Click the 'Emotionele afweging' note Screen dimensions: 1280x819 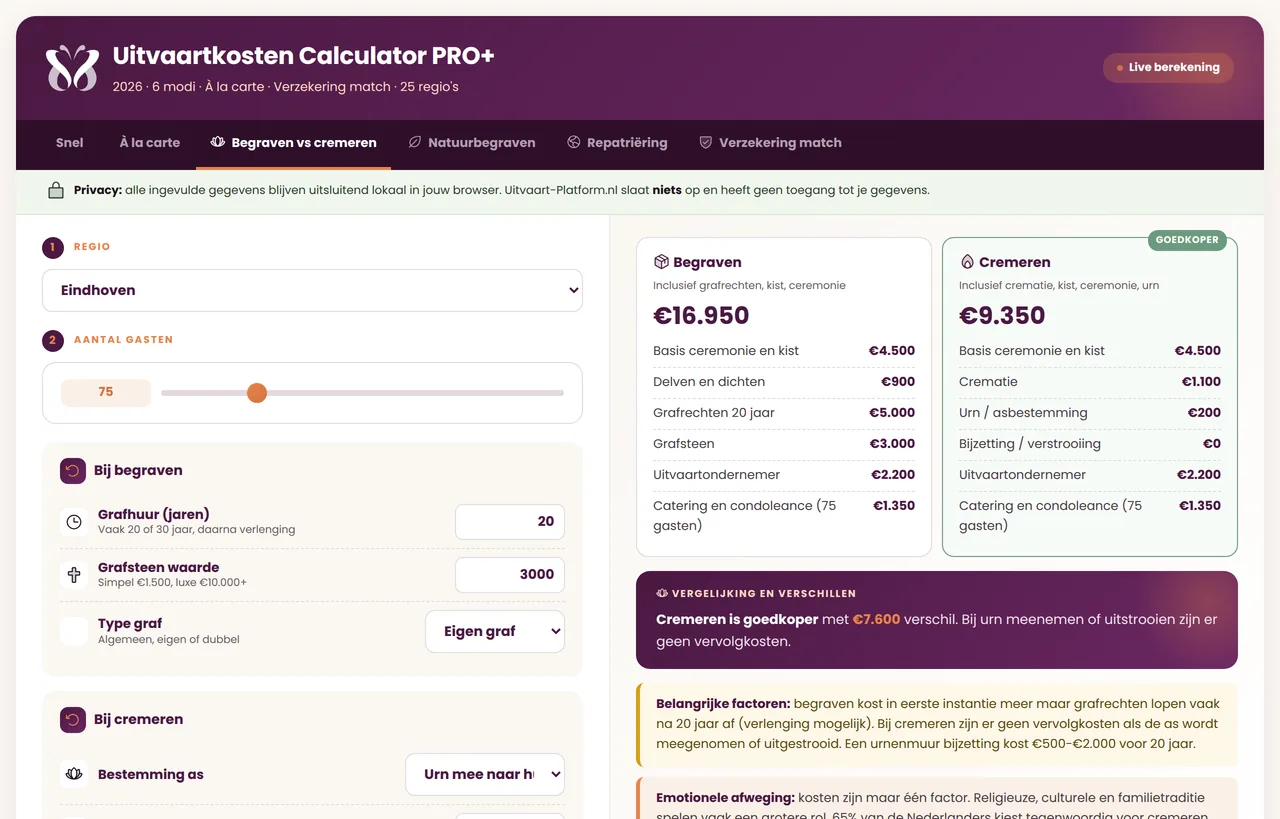(x=937, y=800)
